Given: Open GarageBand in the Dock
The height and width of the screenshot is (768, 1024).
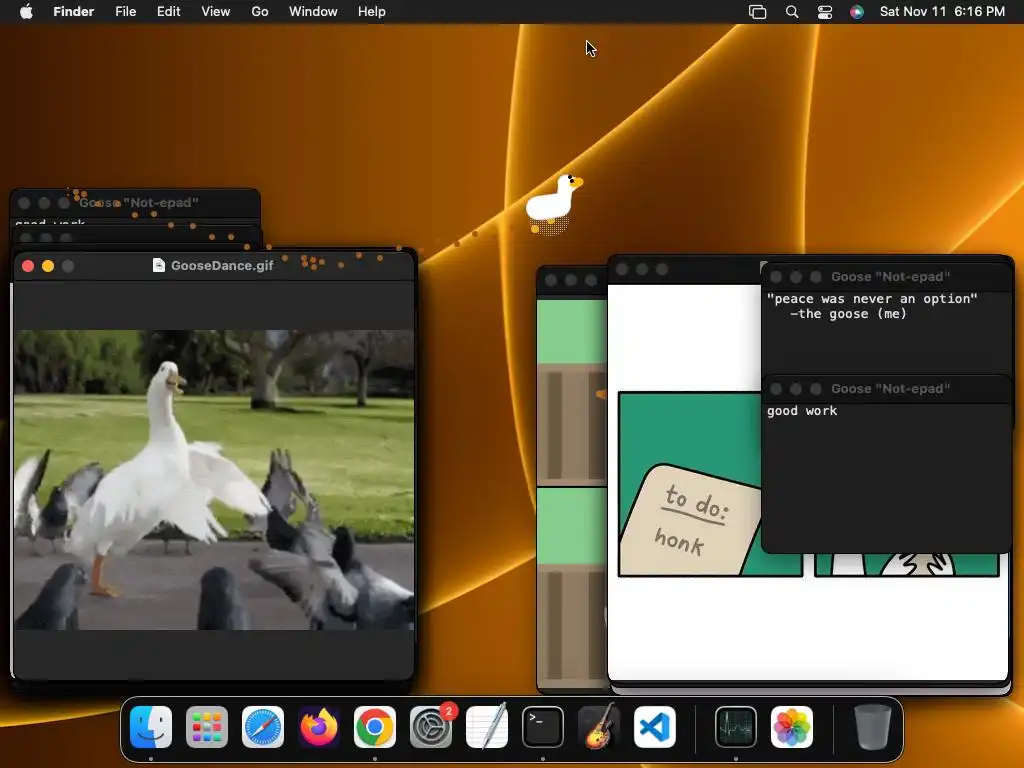Looking at the screenshot, I should pyautogui.click(x=599, y=727).
